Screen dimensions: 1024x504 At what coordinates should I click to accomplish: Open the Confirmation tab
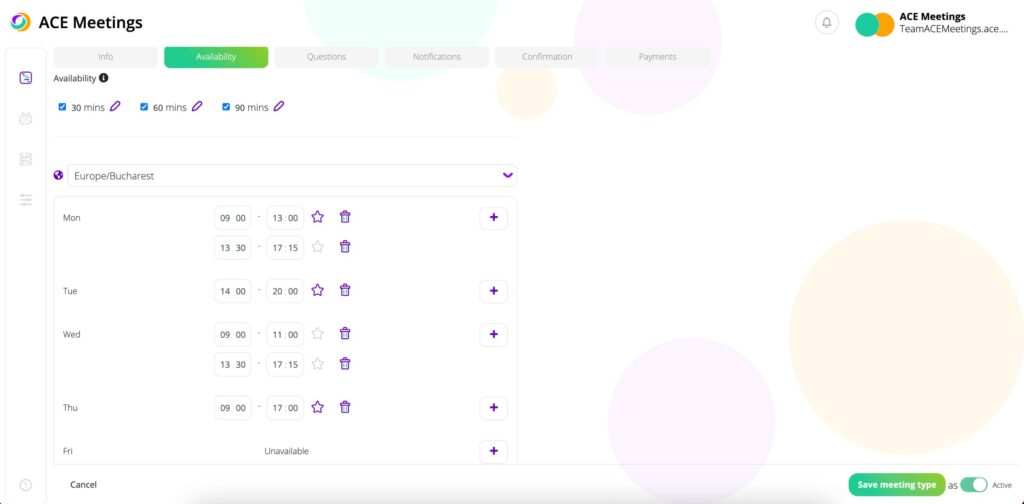pyautogui.click(x=547, y=57)
